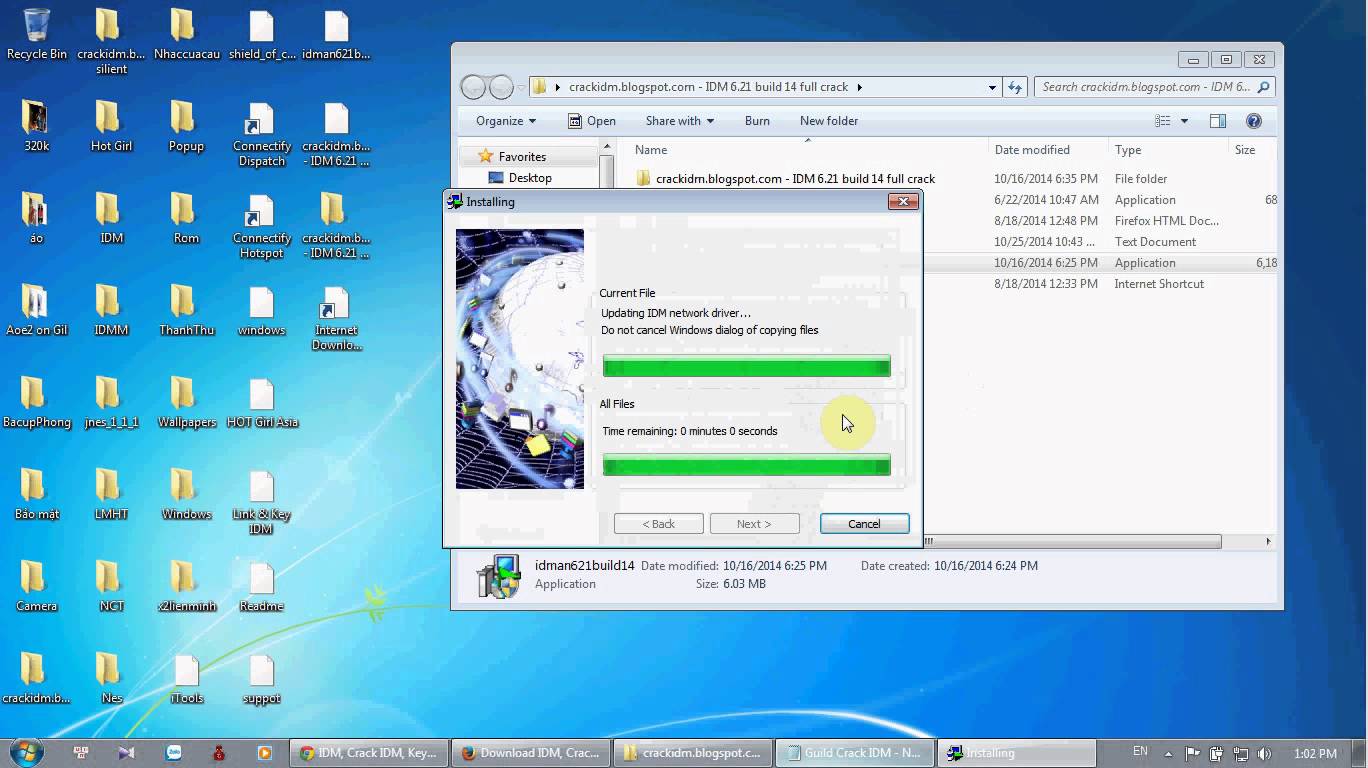Select the Rom desktop folder
Image resolution: width=1368 pixels, height=768 pixels.
click(186, 218)
